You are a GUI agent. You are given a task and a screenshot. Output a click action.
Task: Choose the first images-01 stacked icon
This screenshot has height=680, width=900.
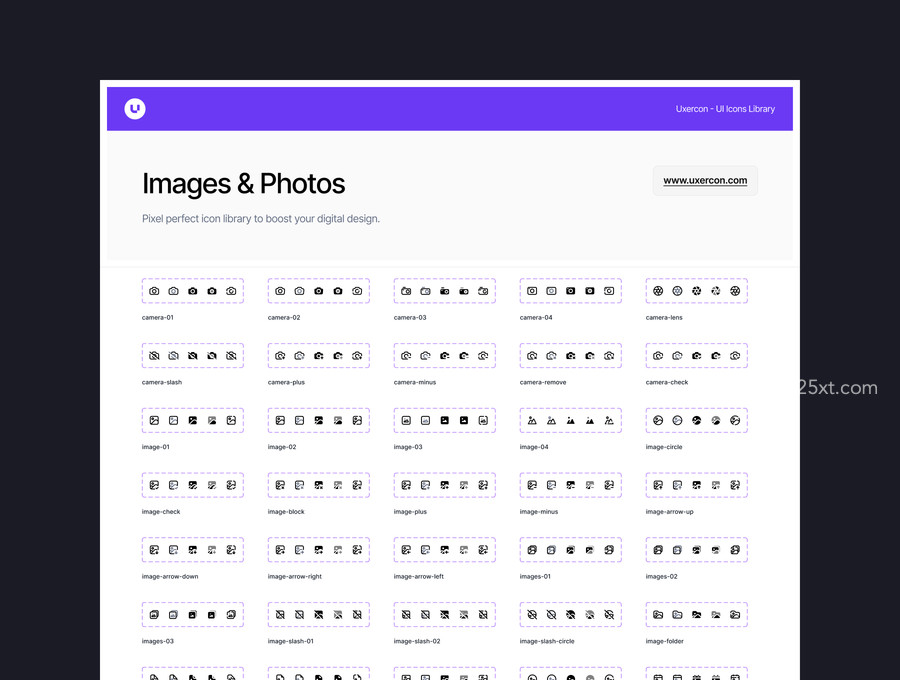(532, 550)
